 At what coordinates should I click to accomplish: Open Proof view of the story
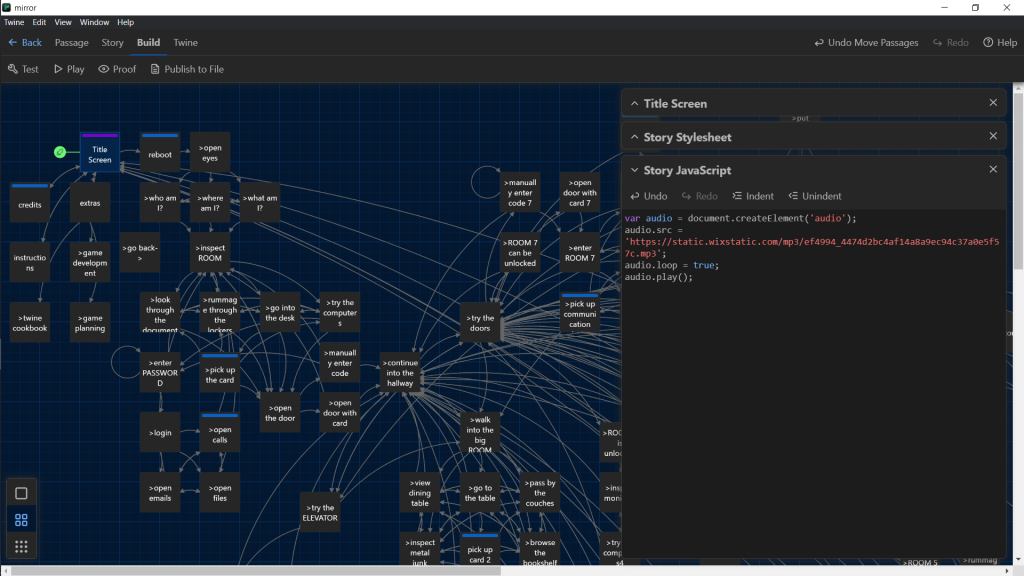tap(116, 69)
